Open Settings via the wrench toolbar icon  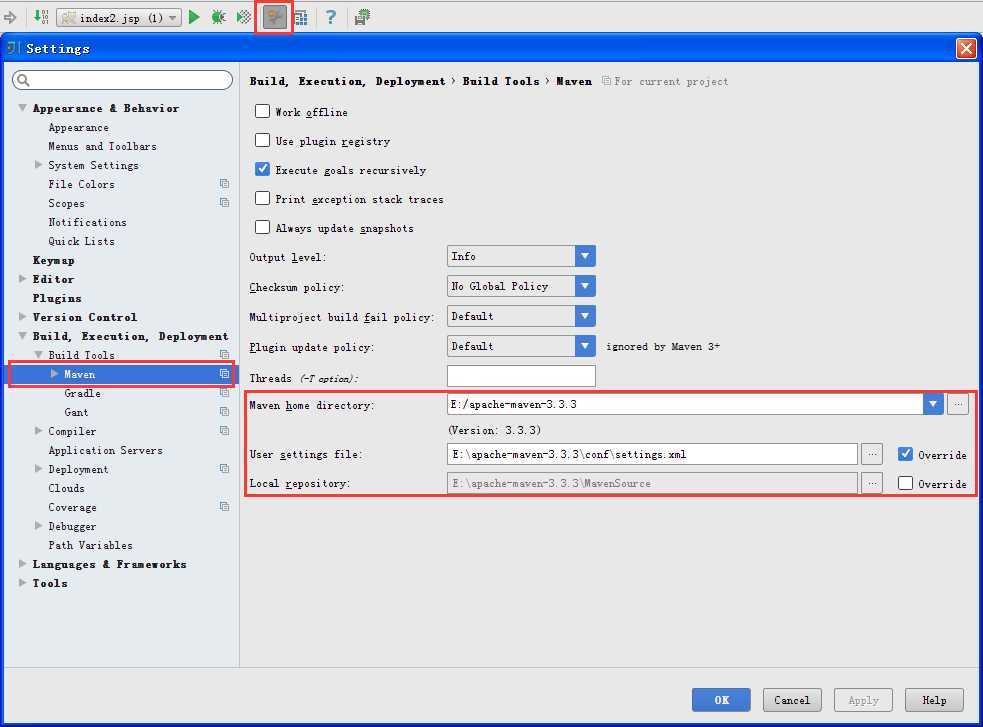click(274, 17)
